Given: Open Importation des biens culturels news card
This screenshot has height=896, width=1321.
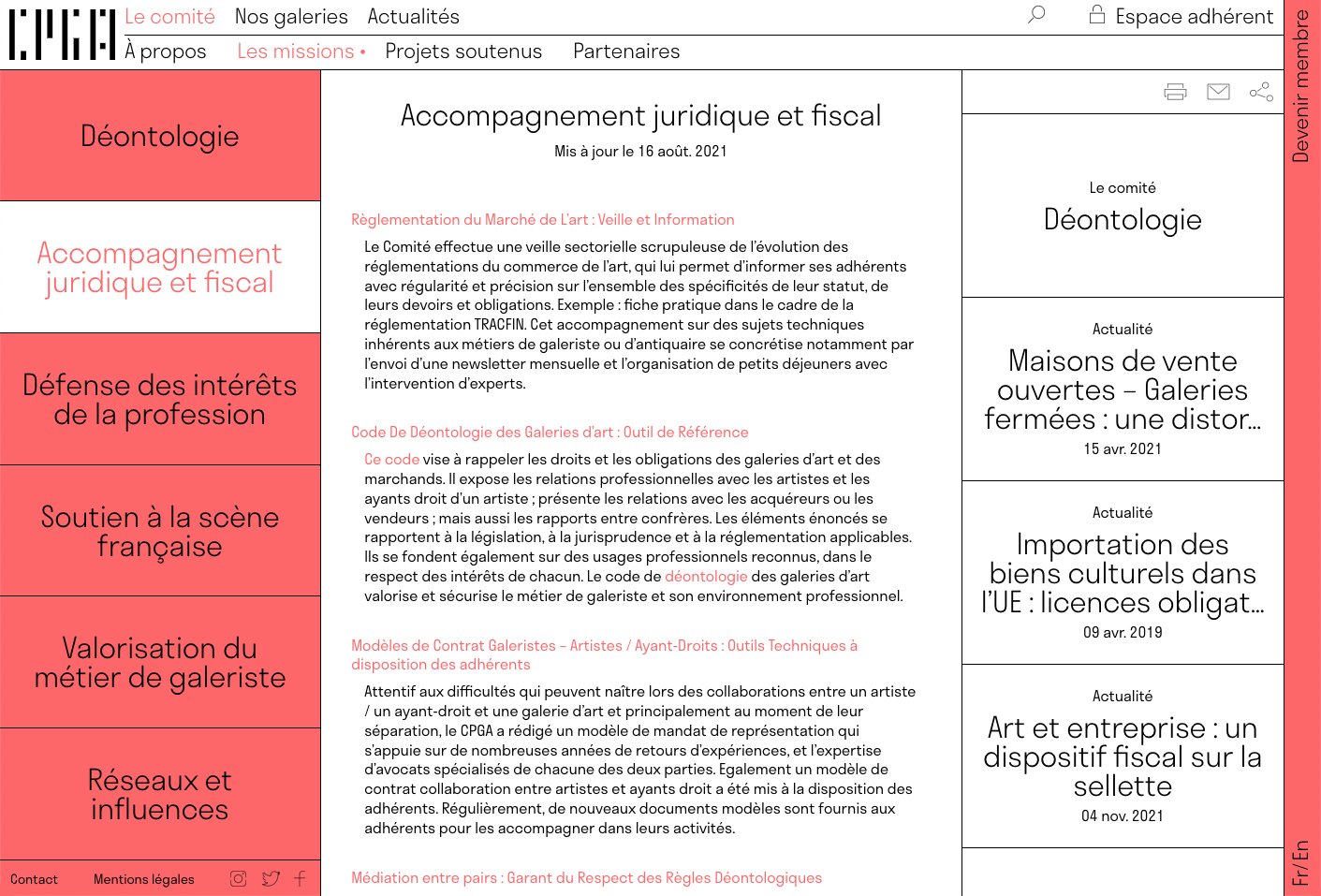Looking at the screenshot, I should 1123,573.
